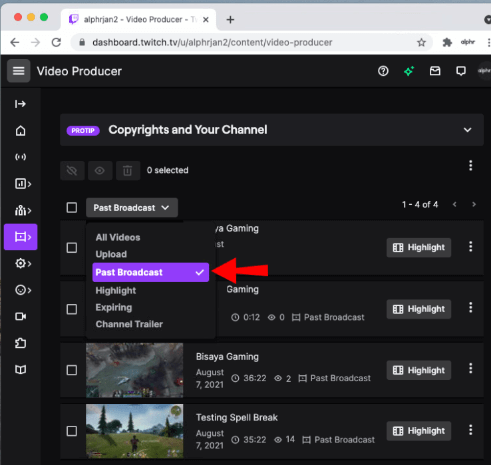Open three-dot menu for Testing Spell Break
The width and height of the screenshot is (491, 465).
point(470,430)
